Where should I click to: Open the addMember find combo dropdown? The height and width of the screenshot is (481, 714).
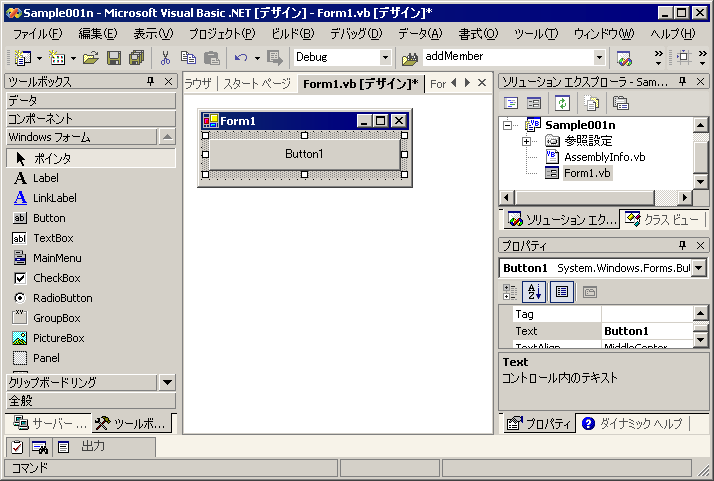pos(599,57)
